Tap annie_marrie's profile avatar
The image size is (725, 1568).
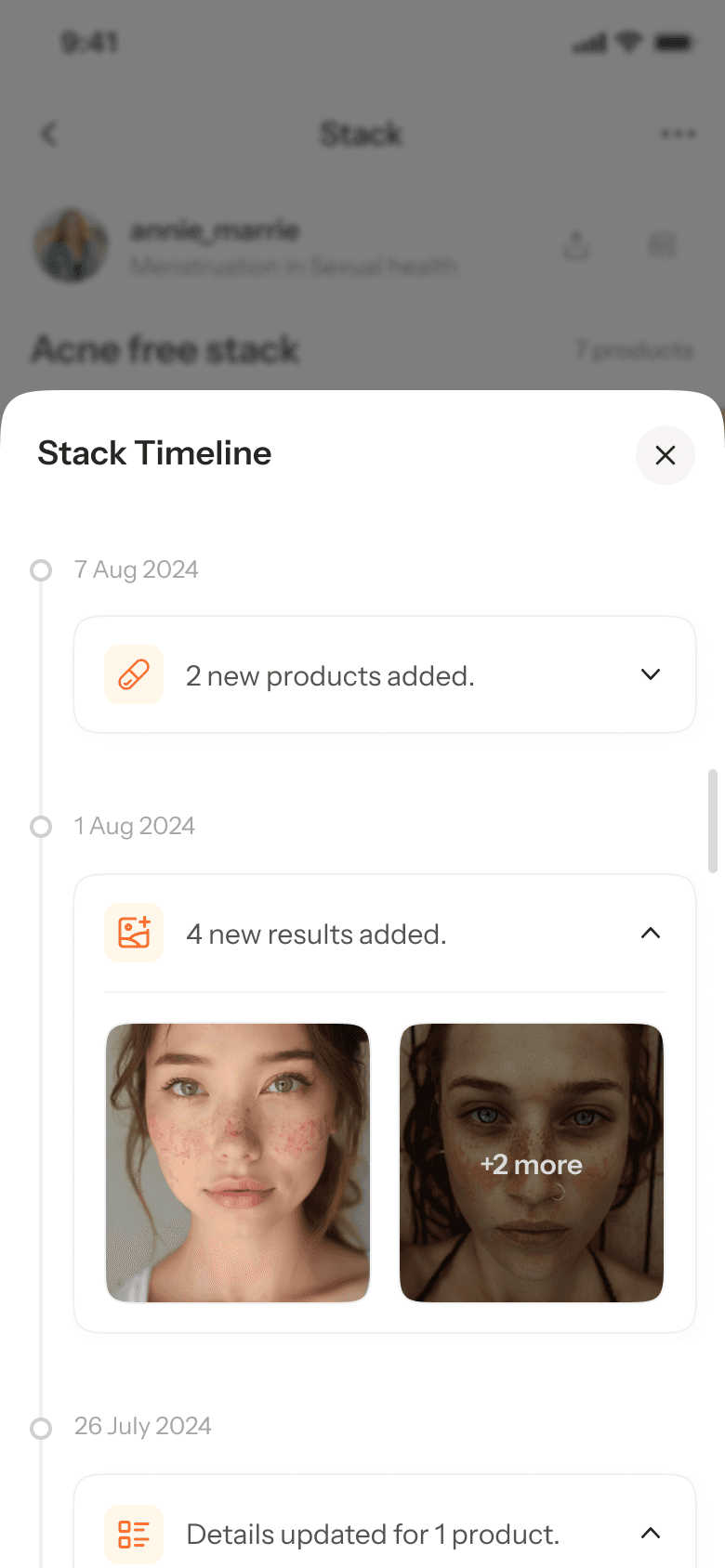[x=71, y=246]
